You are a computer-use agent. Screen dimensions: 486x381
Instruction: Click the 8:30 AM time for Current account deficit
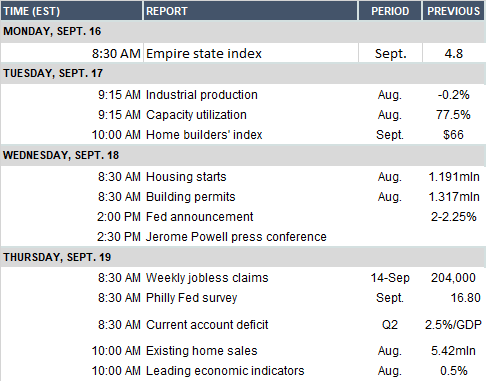point(119,325)
